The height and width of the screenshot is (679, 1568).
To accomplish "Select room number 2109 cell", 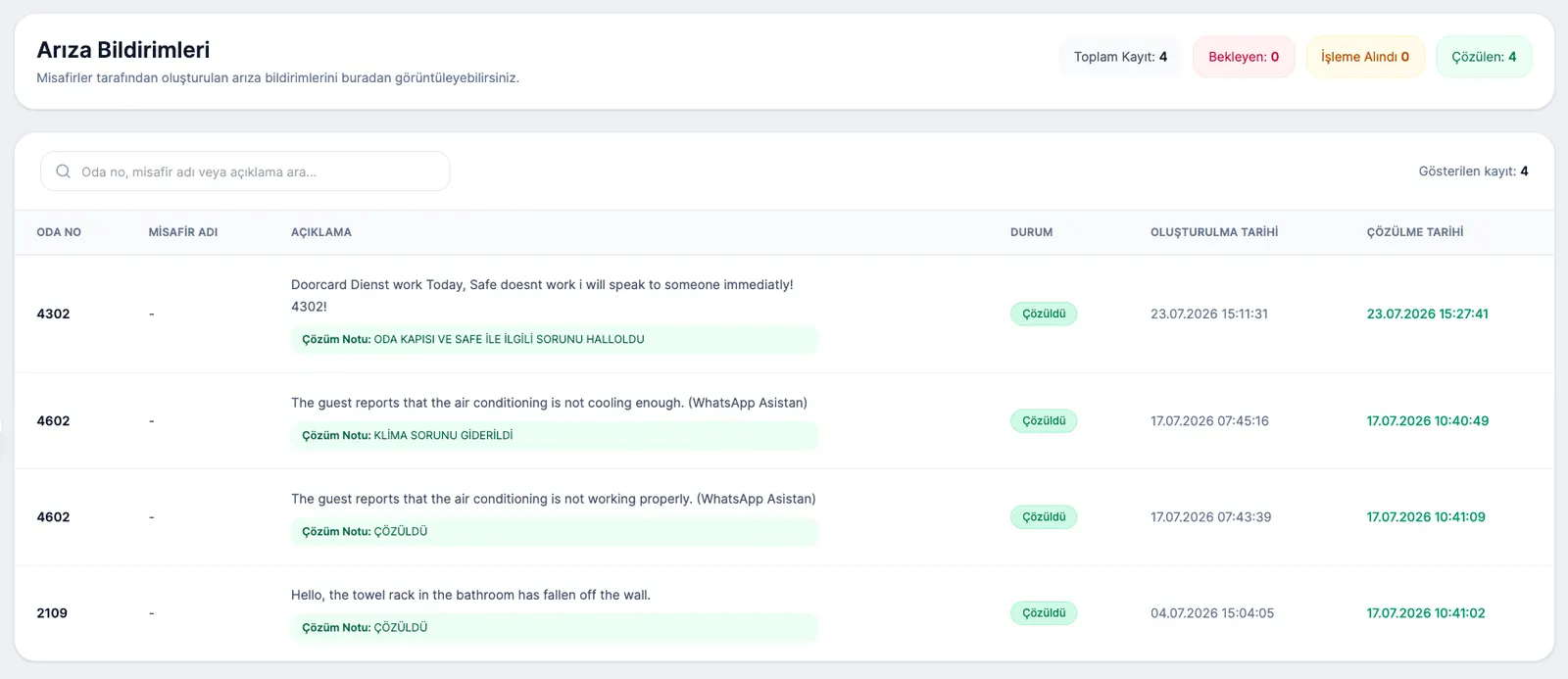I will pos(52,612).
